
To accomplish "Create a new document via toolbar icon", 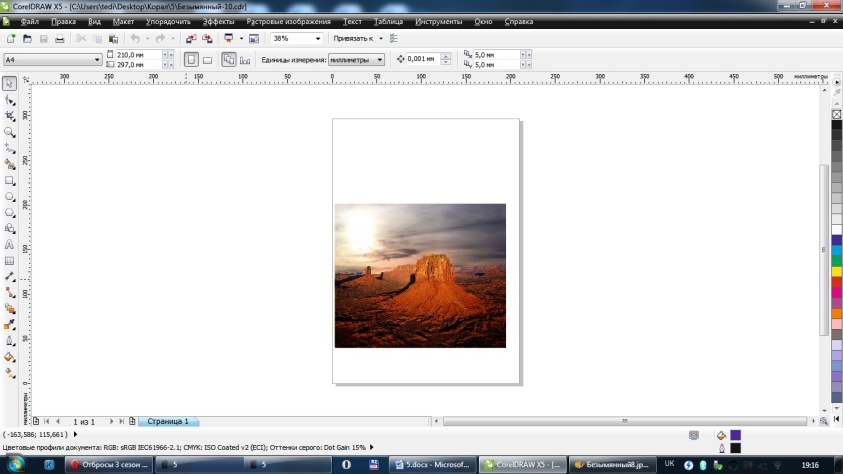I will coord(11,39).
